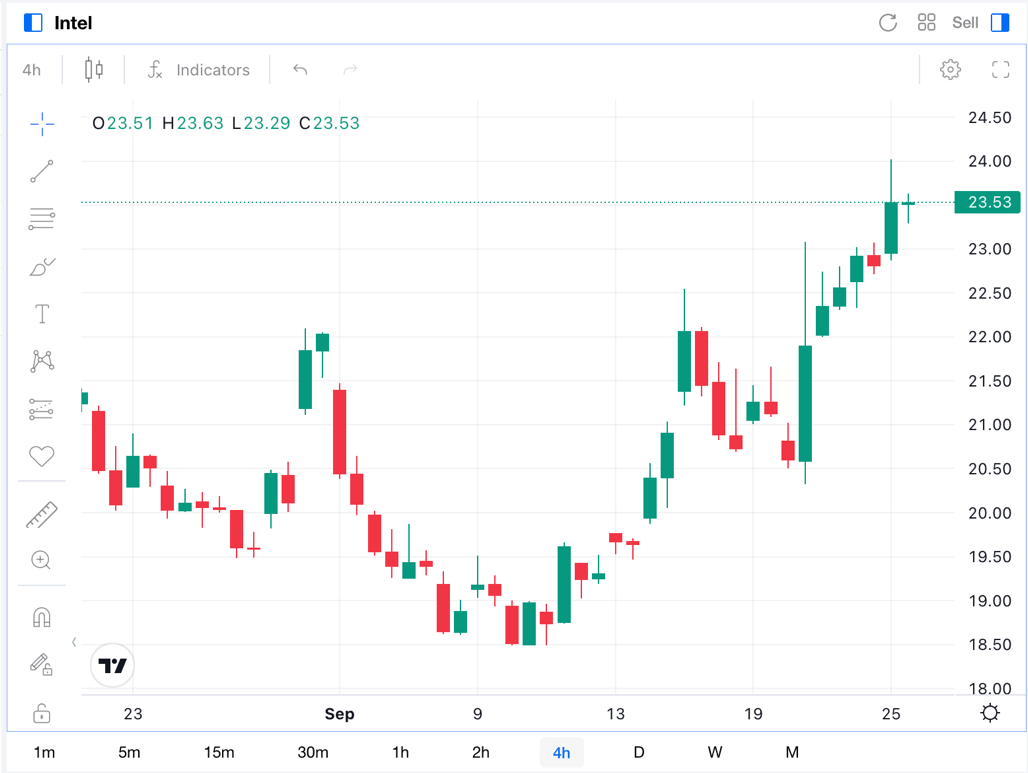Select the crosshair cursor tool
1028x773 pixels.
42,124
